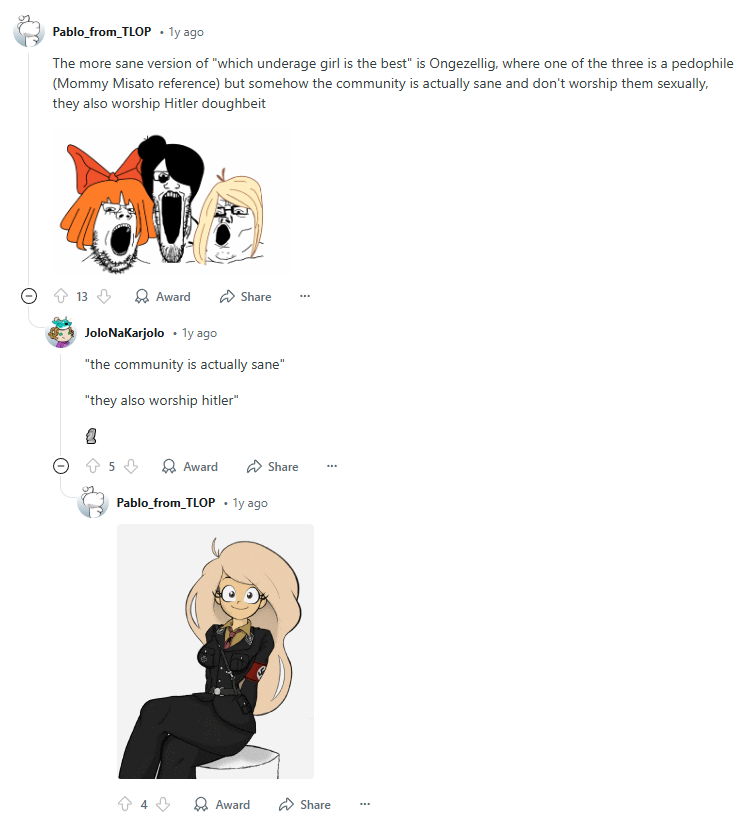The width and height of the screenshot is (740, 821).
Task: Downvote JoloNaKarjolo's 5-point comment
Action: tap(131, 467)
